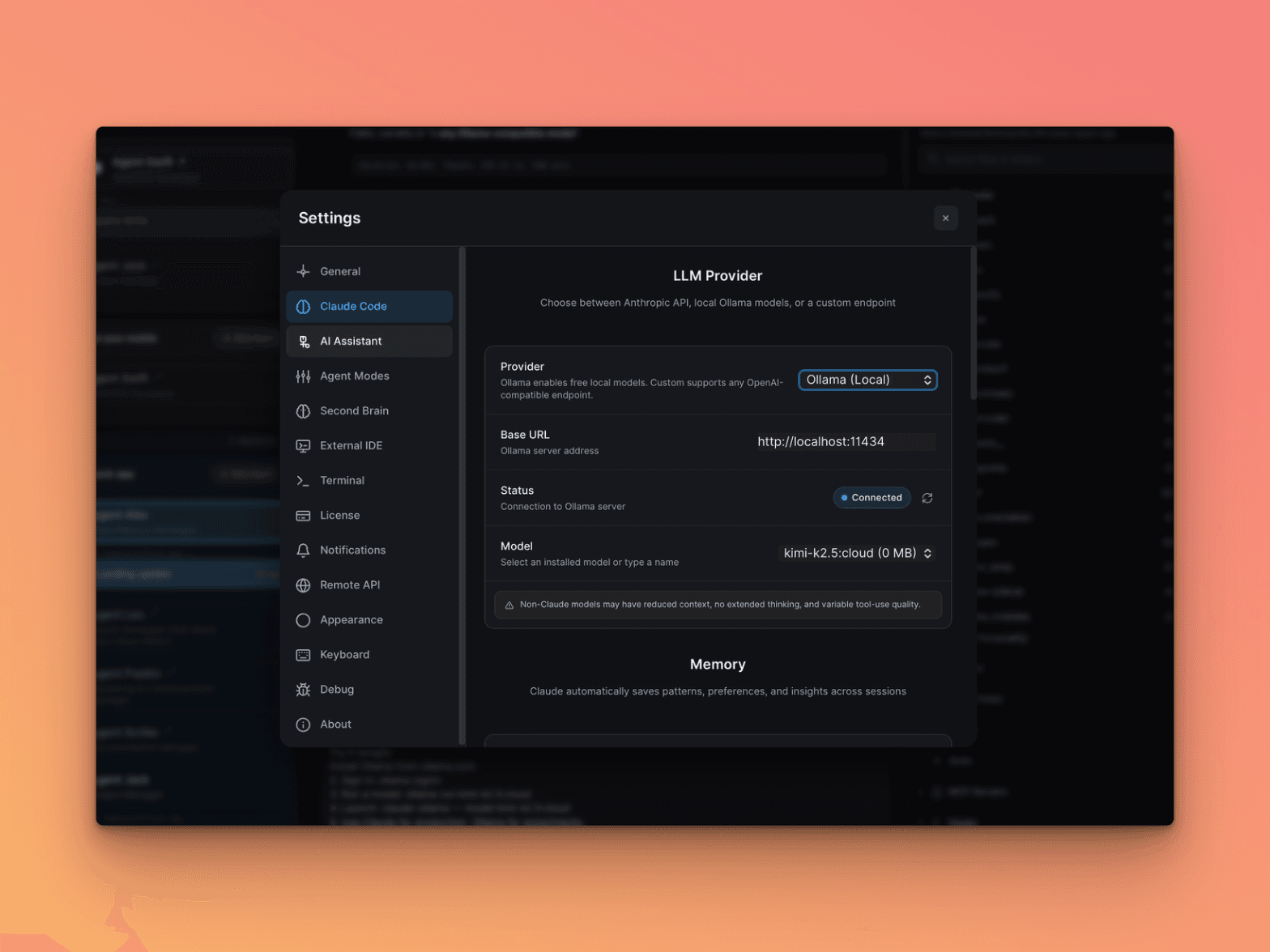Click the Settings dialog title
Image resolution: width=1270 pixels, height=952 pixels.
click(330, 218)
